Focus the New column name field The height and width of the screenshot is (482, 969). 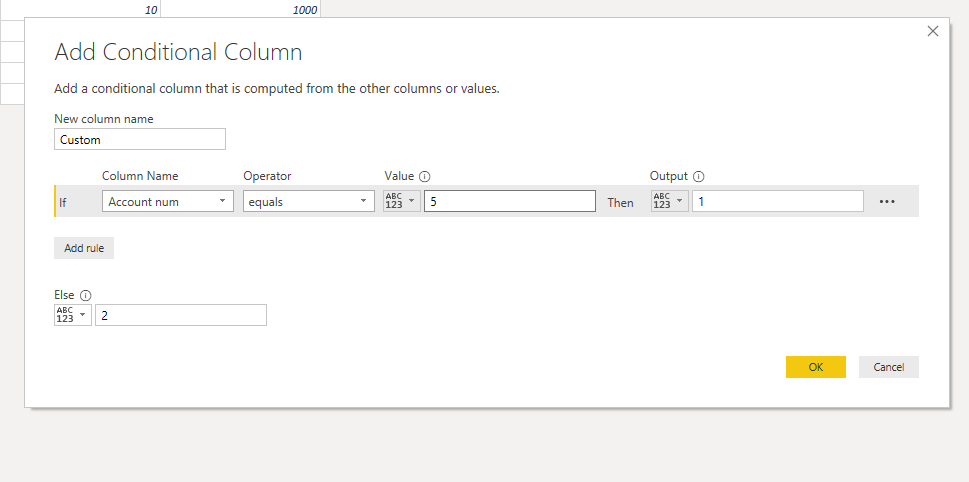[140, 139]
